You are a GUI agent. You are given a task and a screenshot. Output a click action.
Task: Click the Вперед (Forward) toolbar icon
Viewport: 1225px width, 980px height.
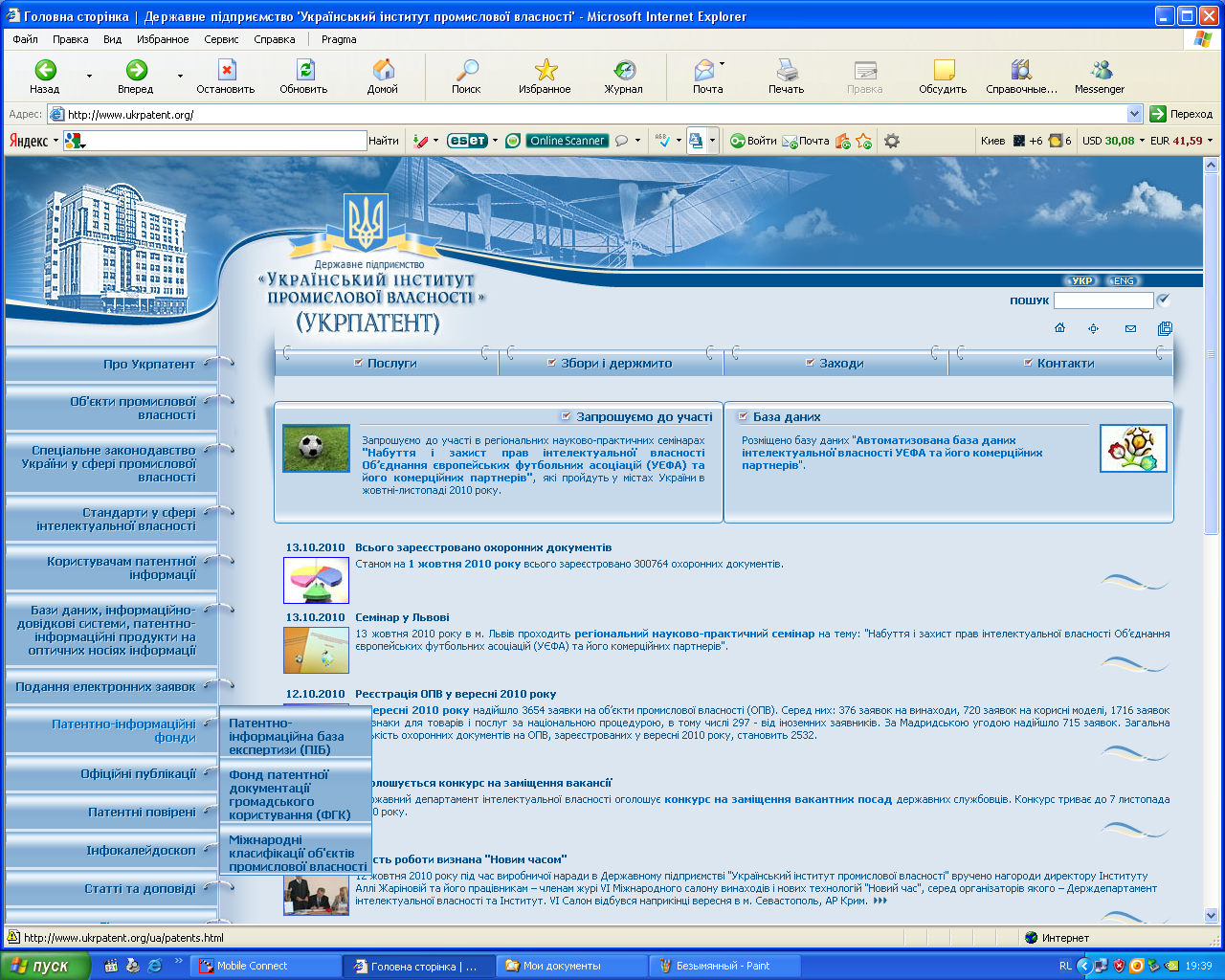pyautogui.click(x=136, y=76)
